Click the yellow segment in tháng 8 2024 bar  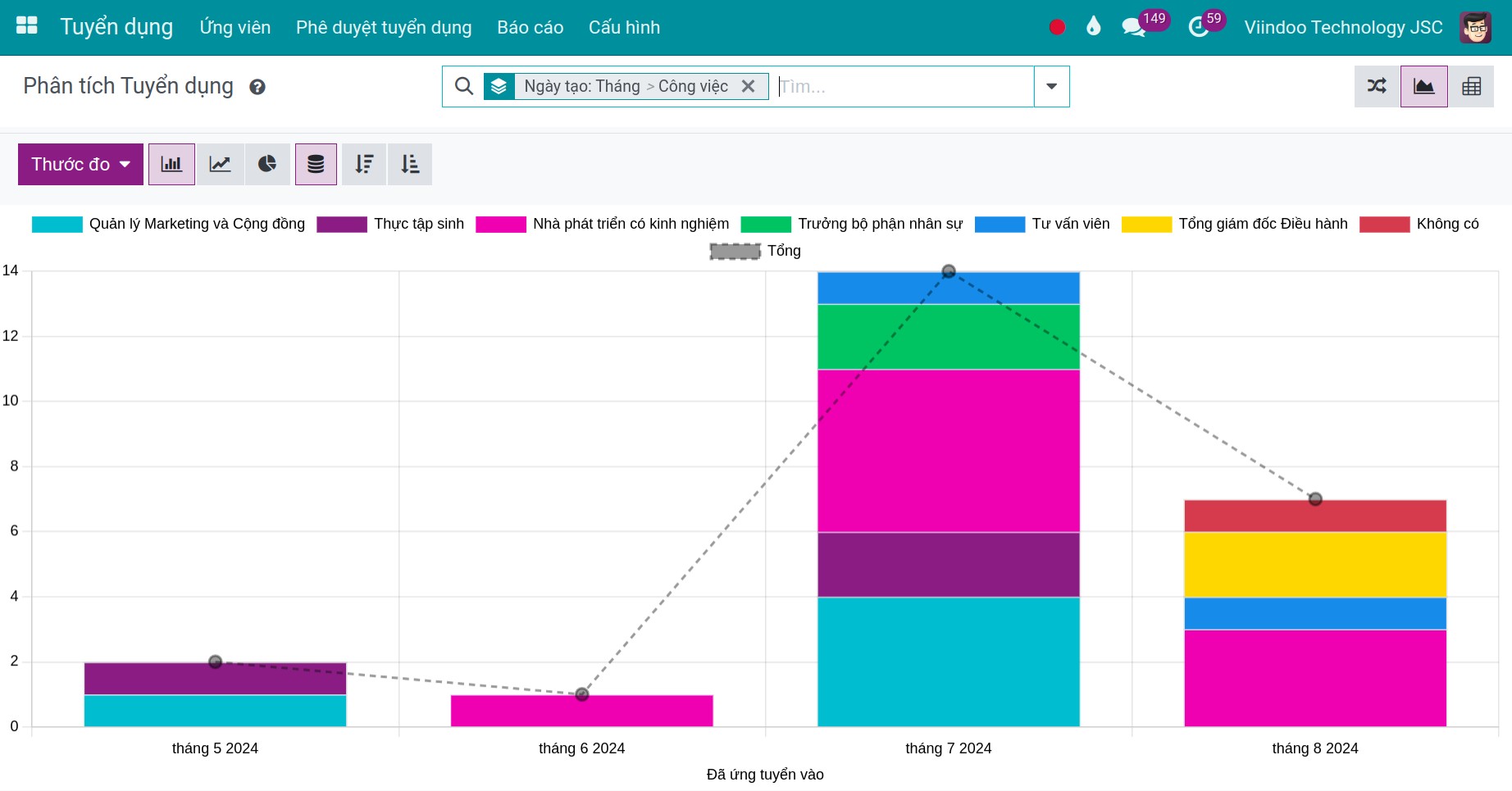1315,565
